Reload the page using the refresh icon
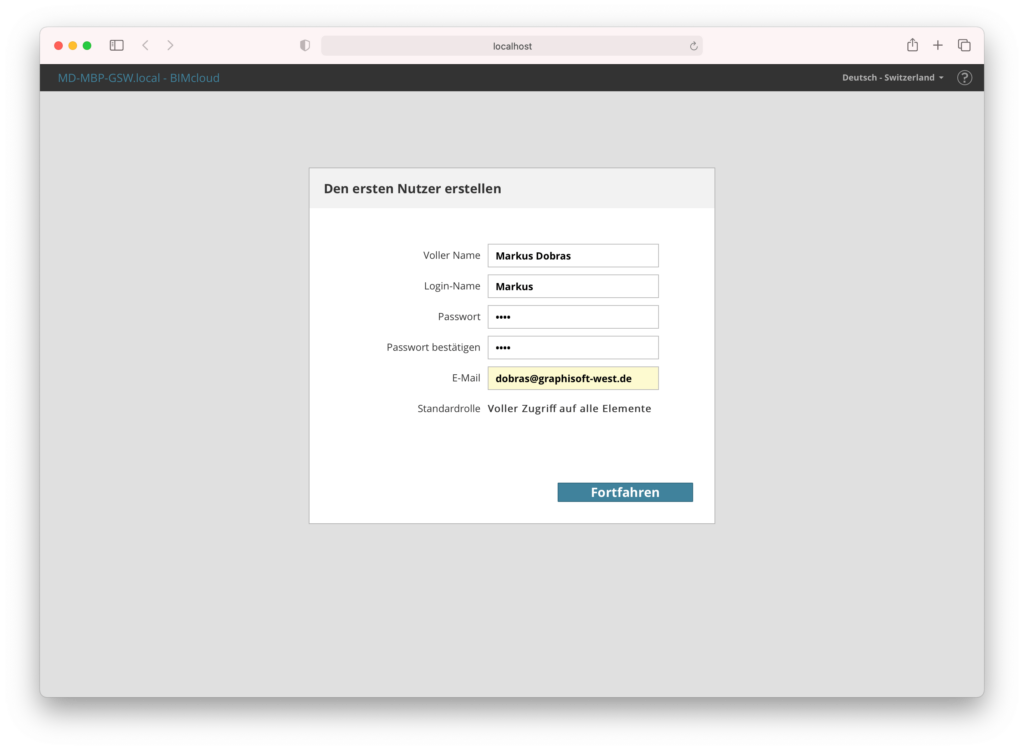This screenshot has width=1024, height=750. (x=693, y=45)
